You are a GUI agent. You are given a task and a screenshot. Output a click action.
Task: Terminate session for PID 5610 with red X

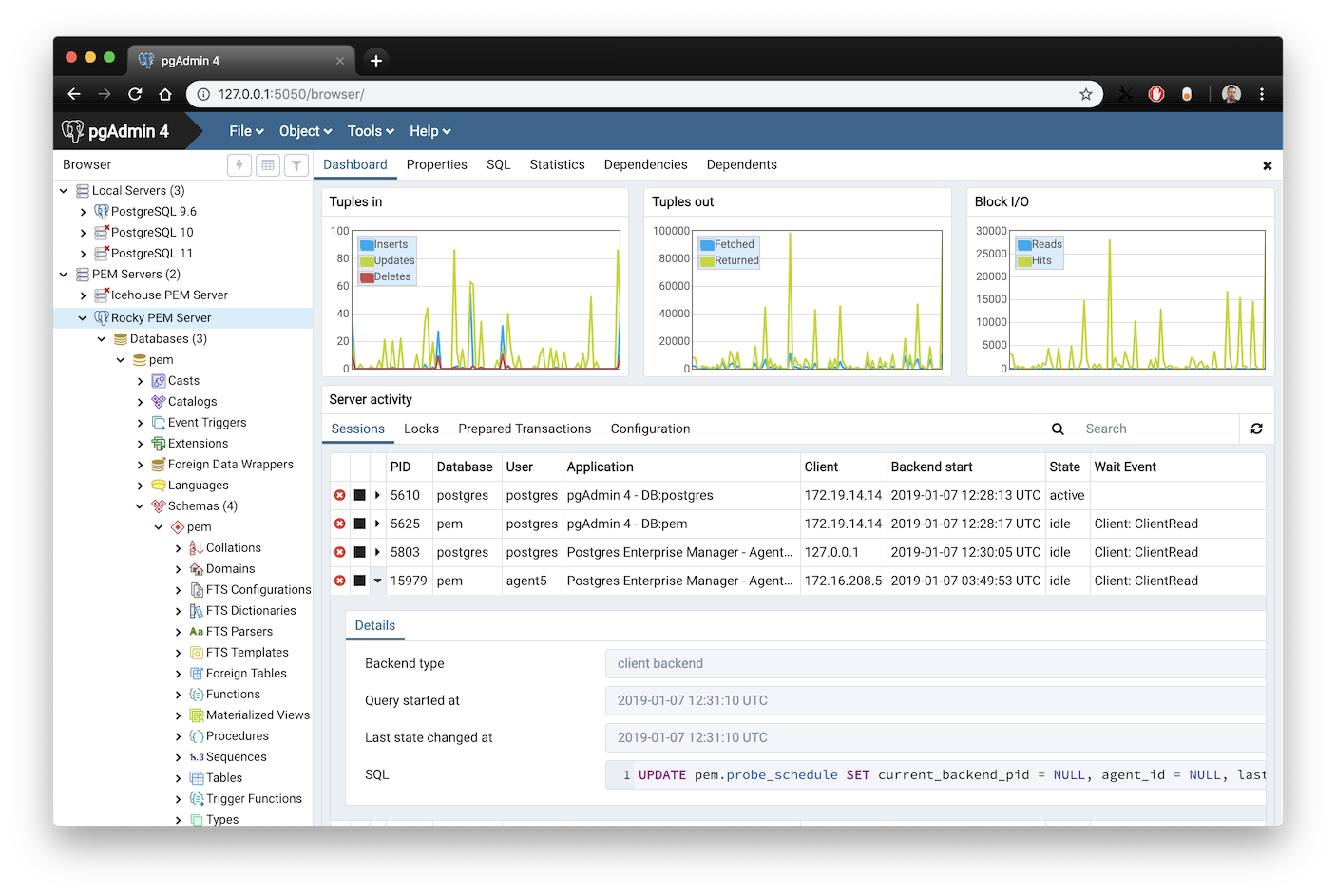pos(340,496)
